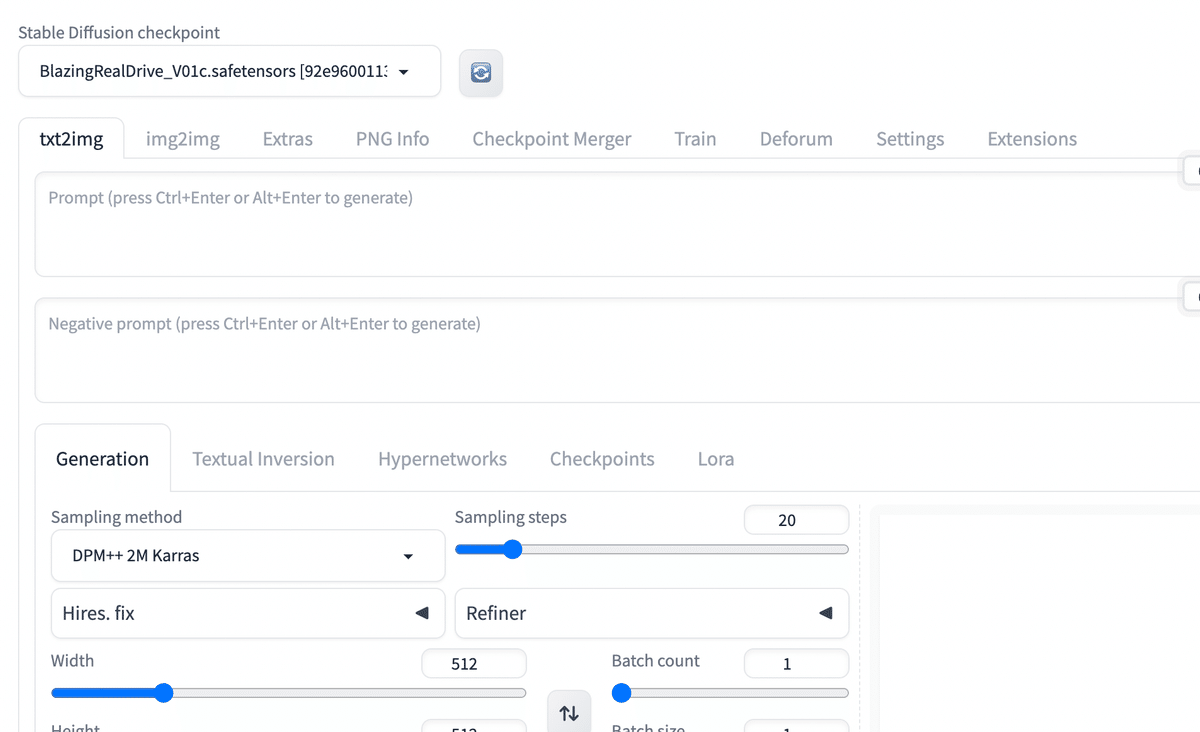This screenshot has height=732, width=1200.
Task: Open the Settings tab
Action: pos(910,139)
